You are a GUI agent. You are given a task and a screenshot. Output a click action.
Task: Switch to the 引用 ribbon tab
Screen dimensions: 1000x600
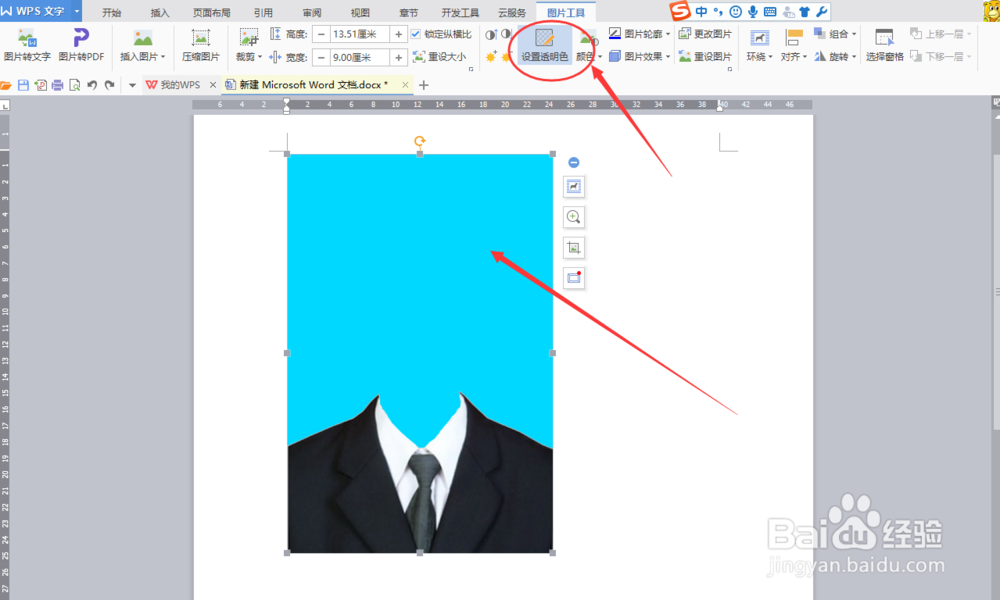click(263, 13)
